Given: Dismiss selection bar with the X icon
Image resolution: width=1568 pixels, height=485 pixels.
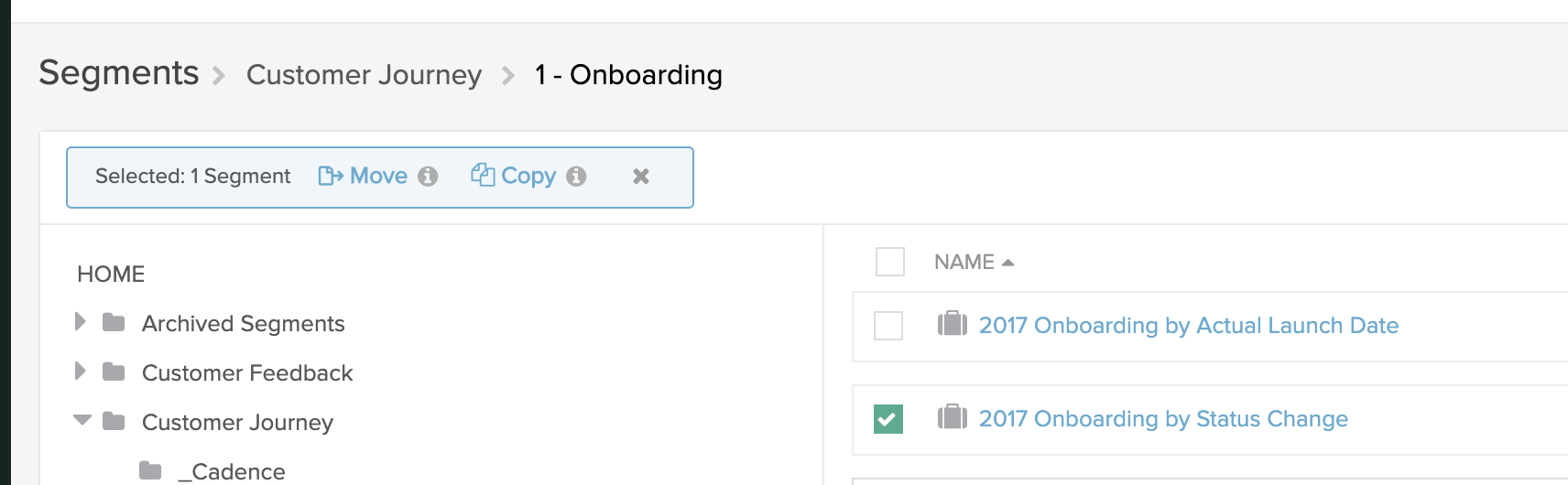Looking at the screenshot, I should click(641, 177).
